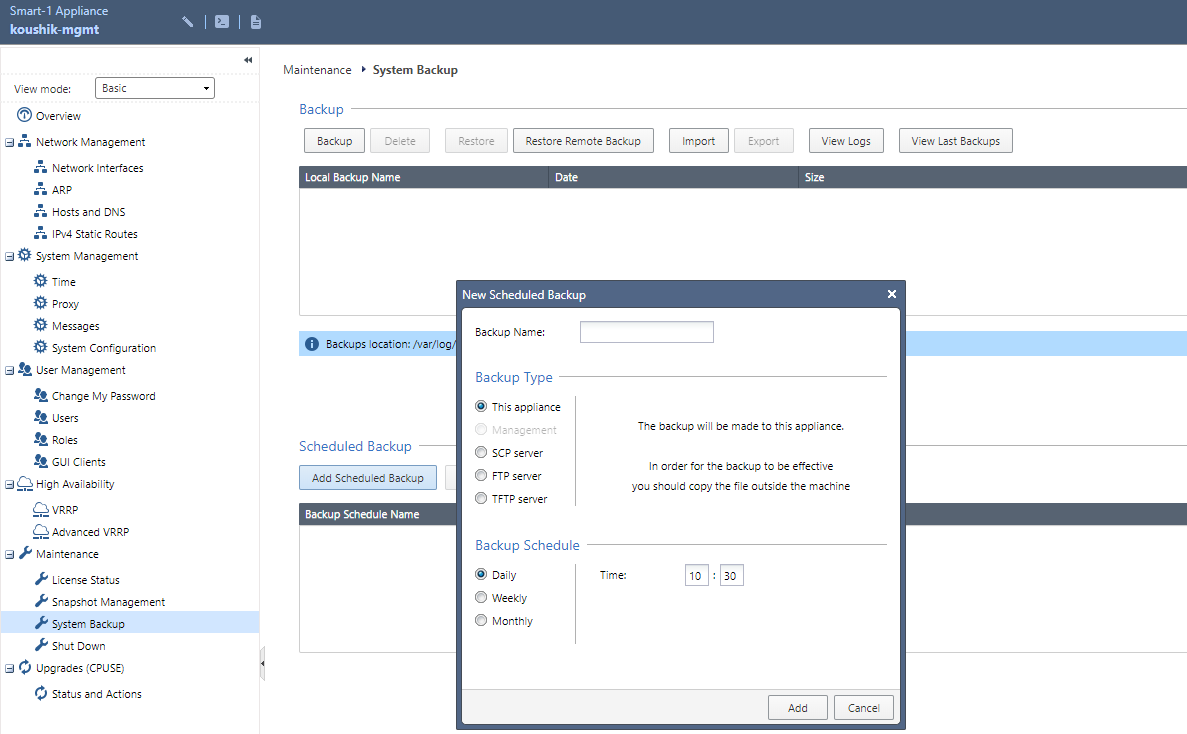Screen dimensions: 1187x734
Task: Collapse the Network Management tree section
Action: tap(9, 143)
